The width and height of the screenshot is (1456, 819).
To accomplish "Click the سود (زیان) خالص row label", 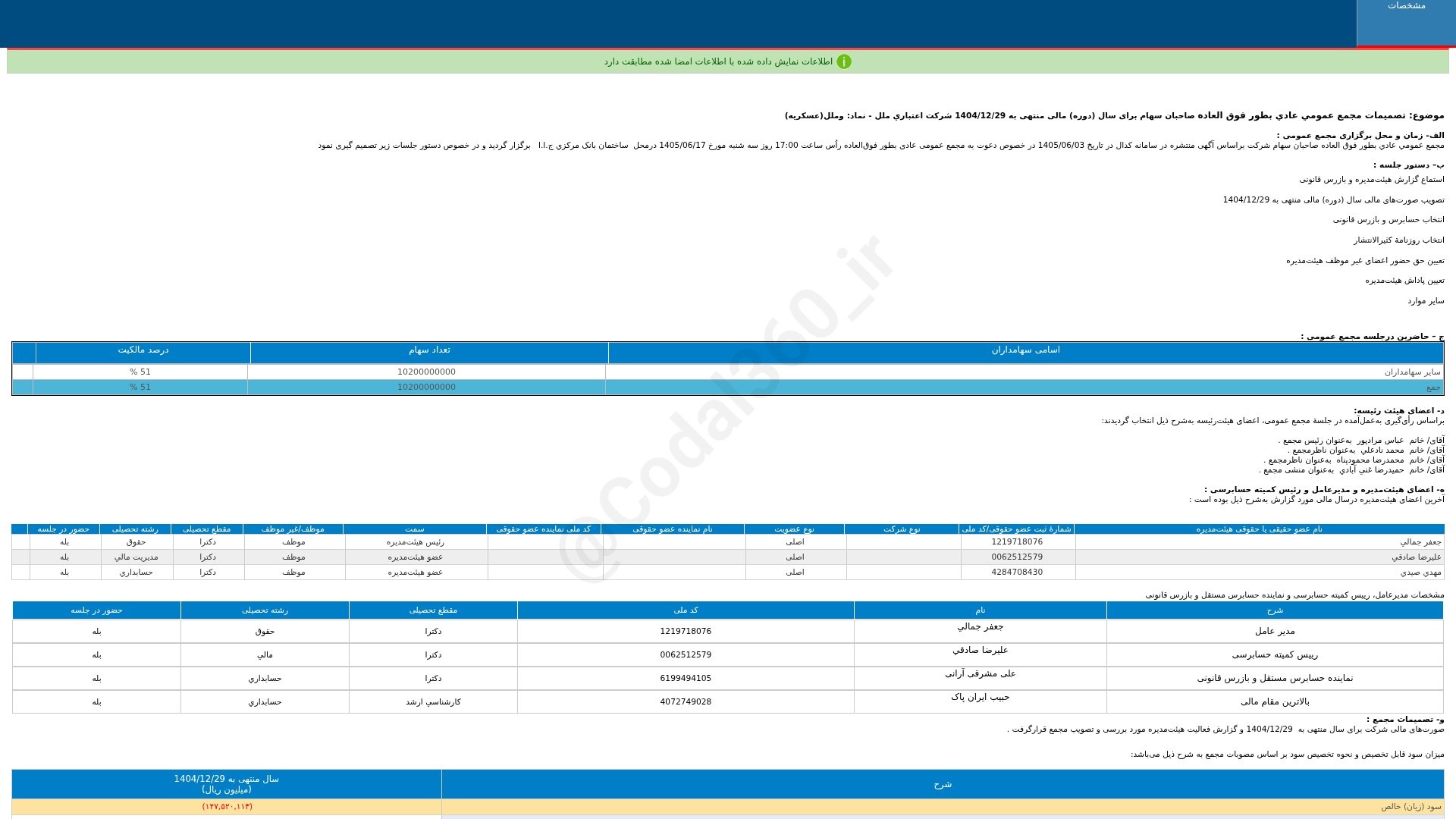I will click(x=1410, y=807).
